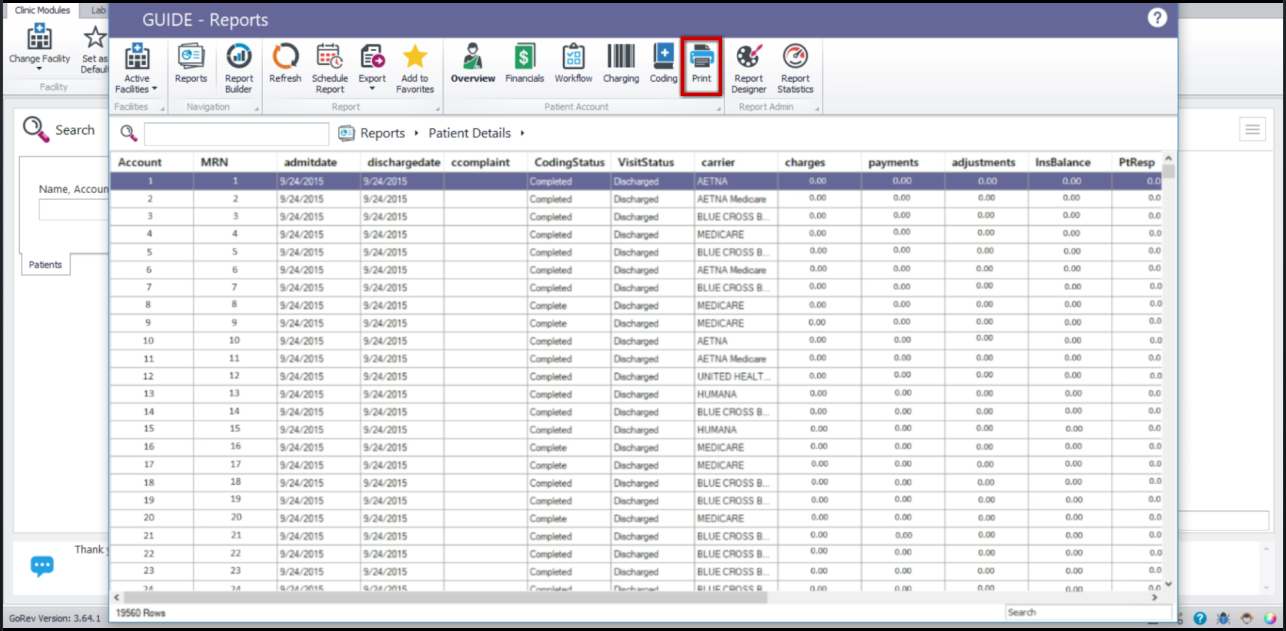The width and height of the screenshot is (1286, 631).
Task: Open the Export dropdown
Action: click(x=372, y=68)
